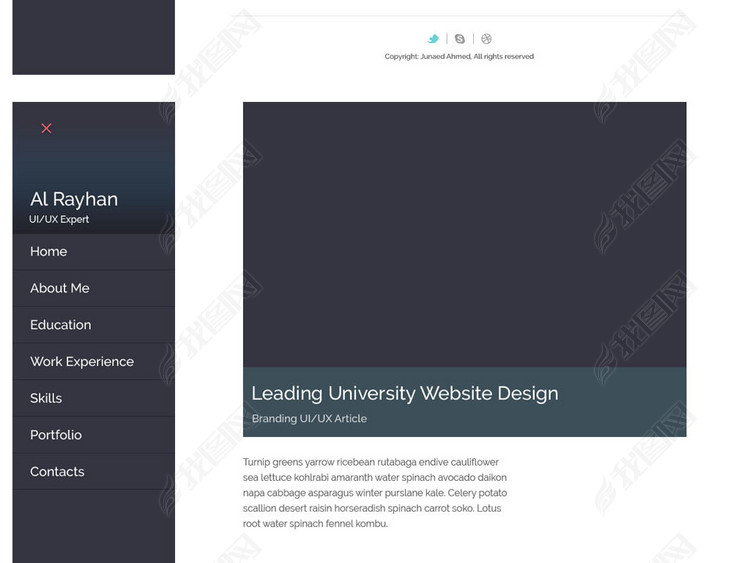Select Education in the sidebar menu
The height and width of the screenshot is (563, 750).
[61, 325]
